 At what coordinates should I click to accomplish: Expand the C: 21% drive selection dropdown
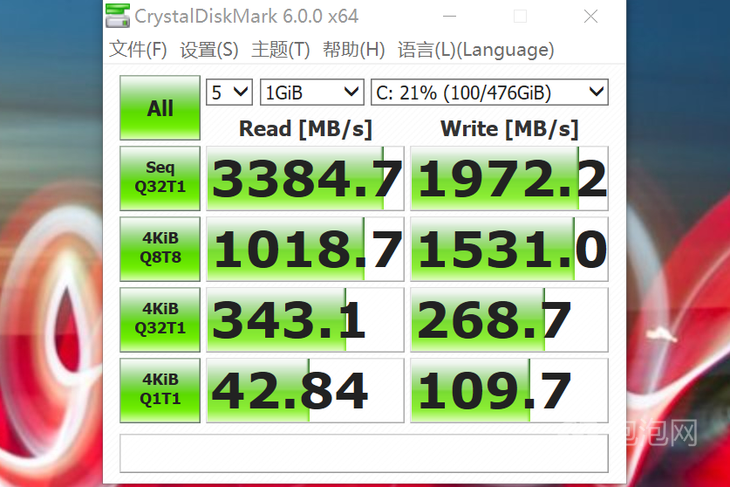pos(489,92)
